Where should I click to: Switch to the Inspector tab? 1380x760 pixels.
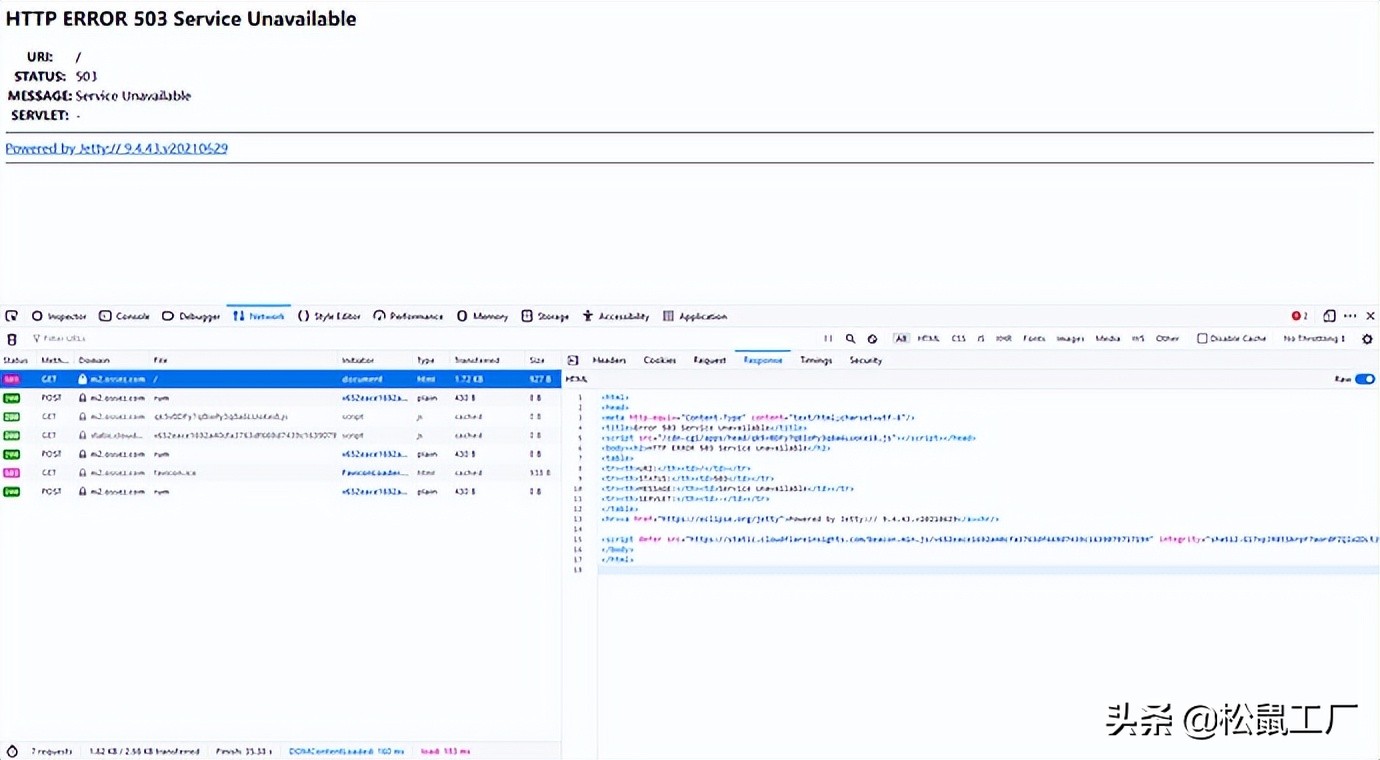[x=59, y=316]
